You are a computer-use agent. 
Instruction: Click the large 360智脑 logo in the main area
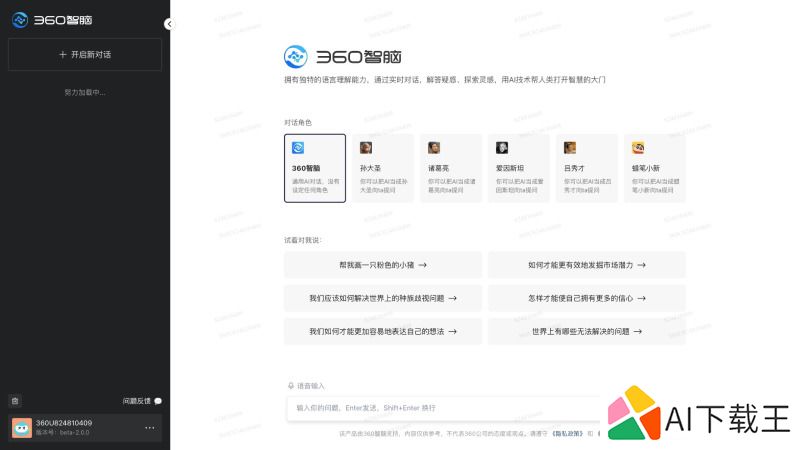coord(342,57)
